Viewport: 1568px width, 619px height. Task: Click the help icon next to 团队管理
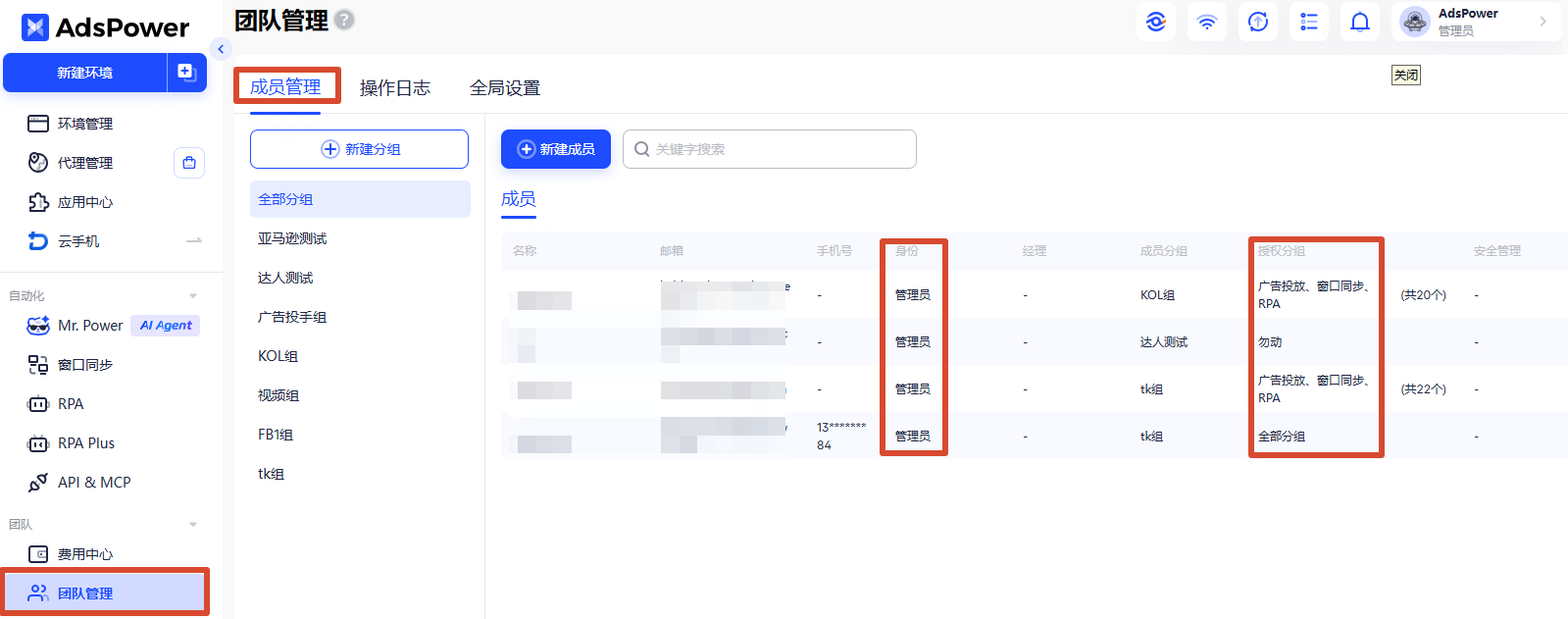344,20
